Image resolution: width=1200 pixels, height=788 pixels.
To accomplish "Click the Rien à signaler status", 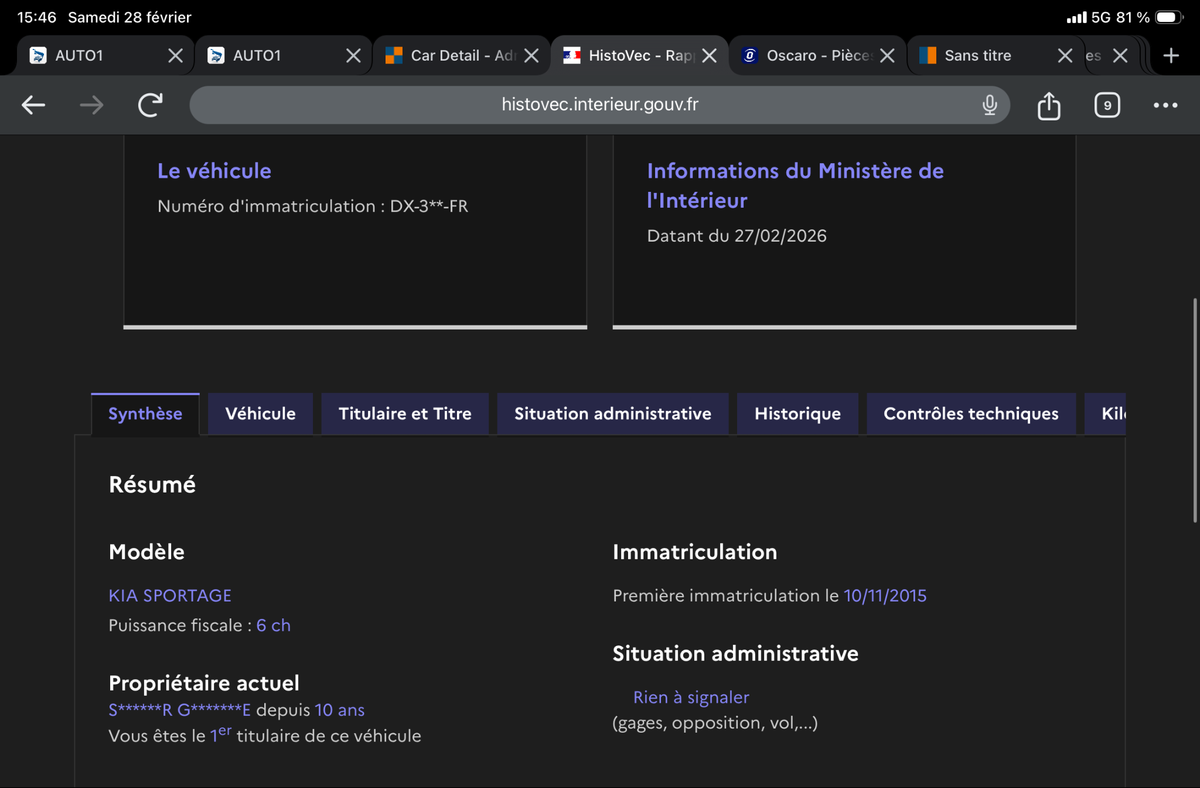I will pos(690,698).
